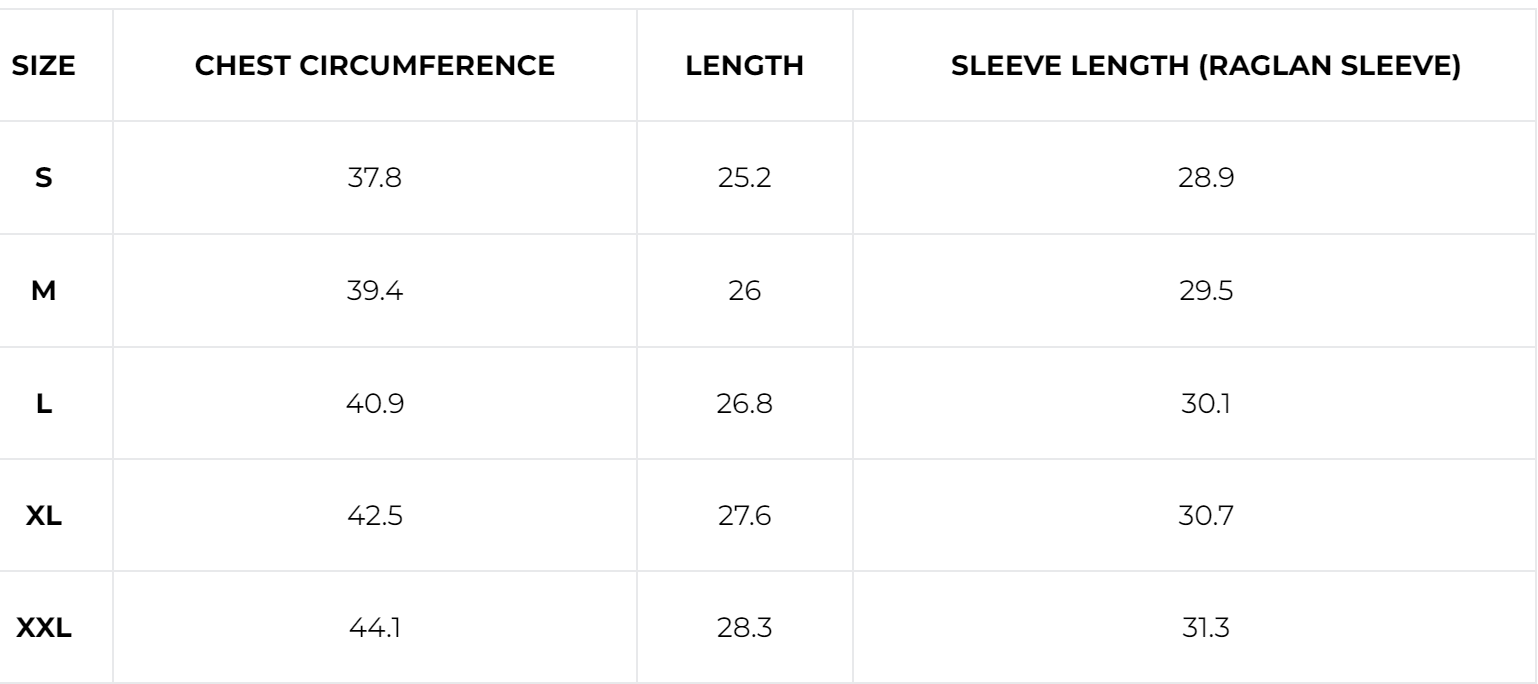1538x684 pixels.
Task: Click length value 27.6 for size XL
Action: pyautogui.click(x=745, y=518)
